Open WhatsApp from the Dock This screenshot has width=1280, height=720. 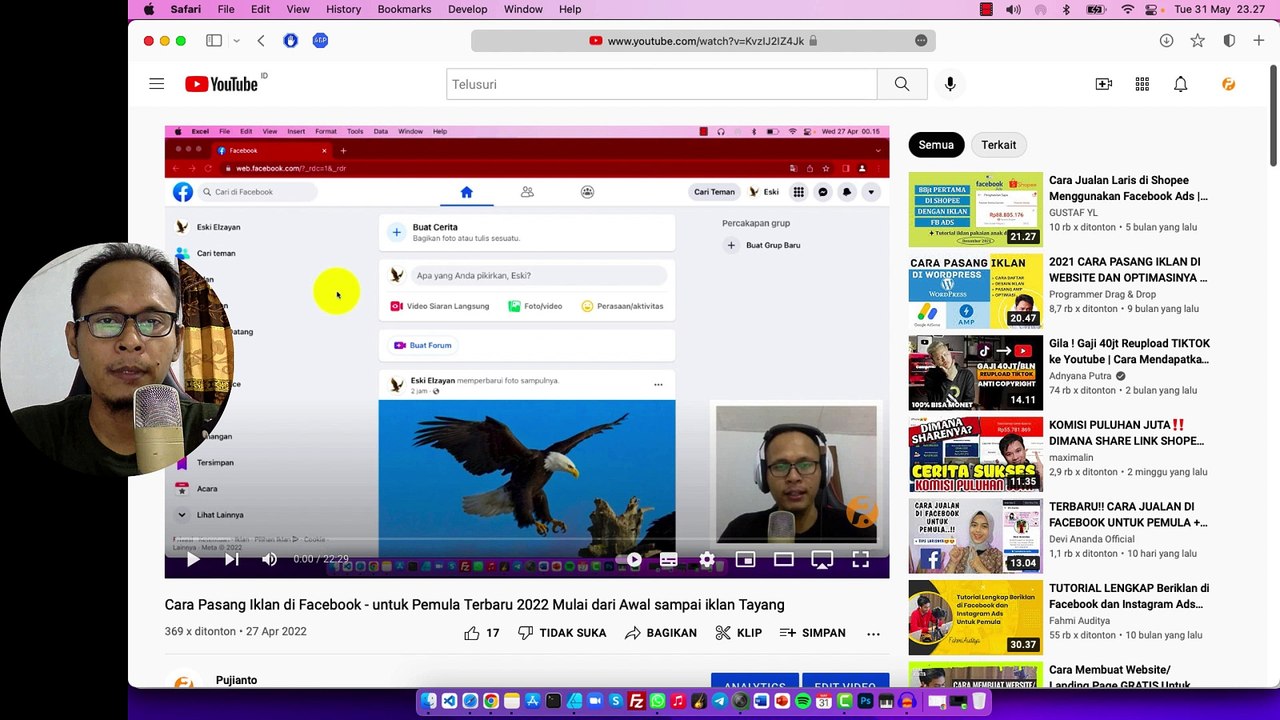coord(657,702)
